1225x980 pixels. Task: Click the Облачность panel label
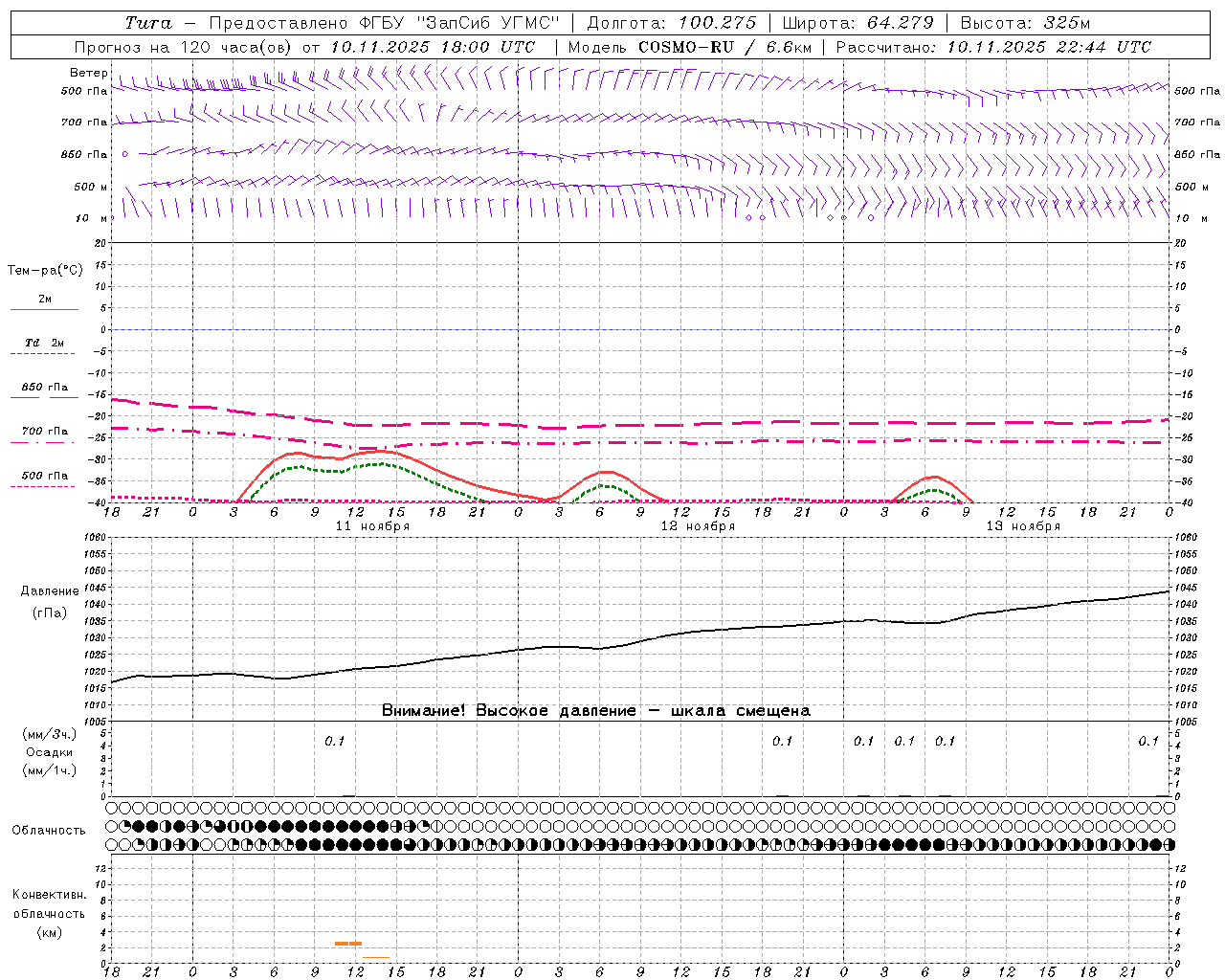(49, 831)
